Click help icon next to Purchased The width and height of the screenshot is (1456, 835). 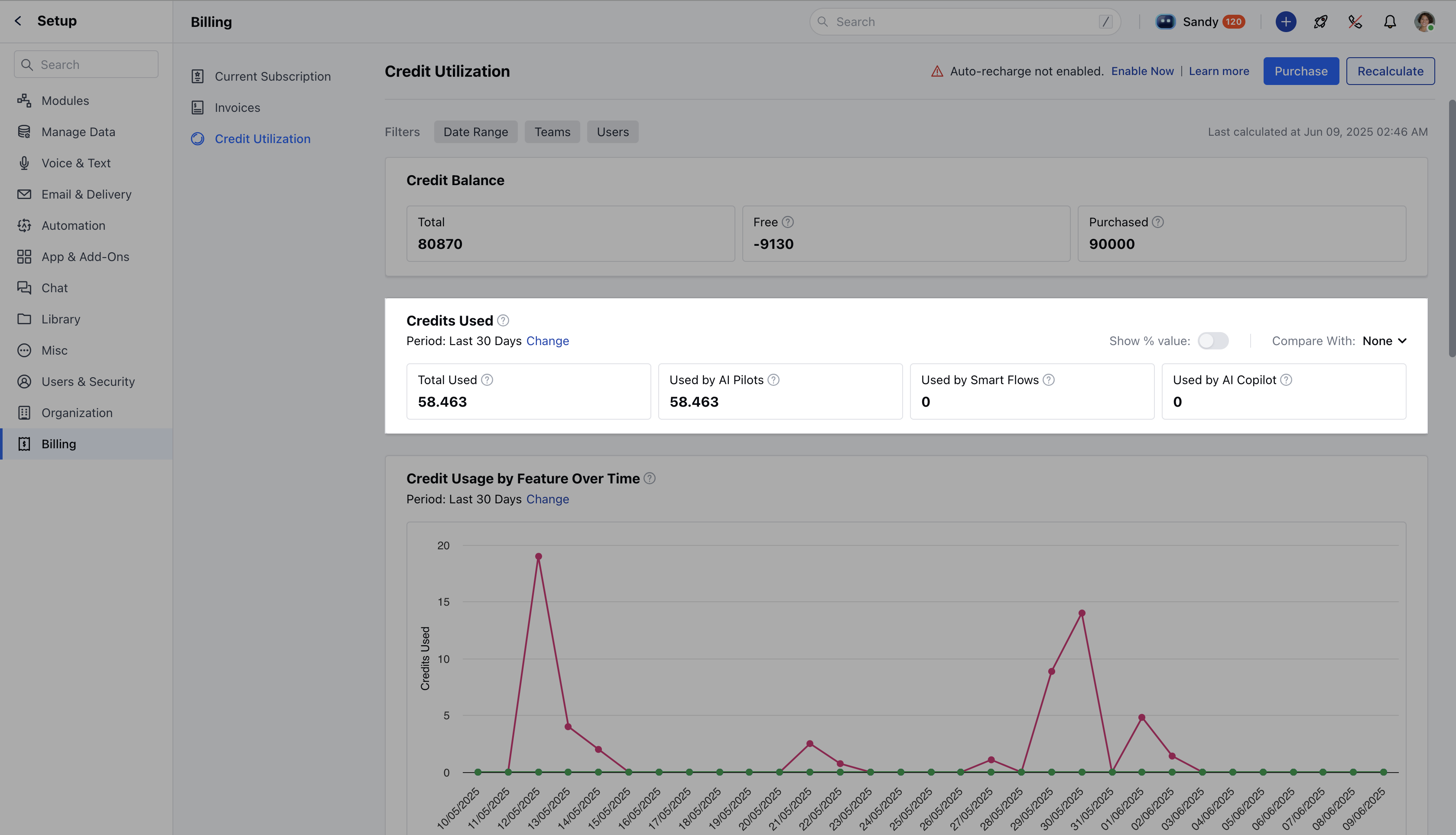(1158, 222)
